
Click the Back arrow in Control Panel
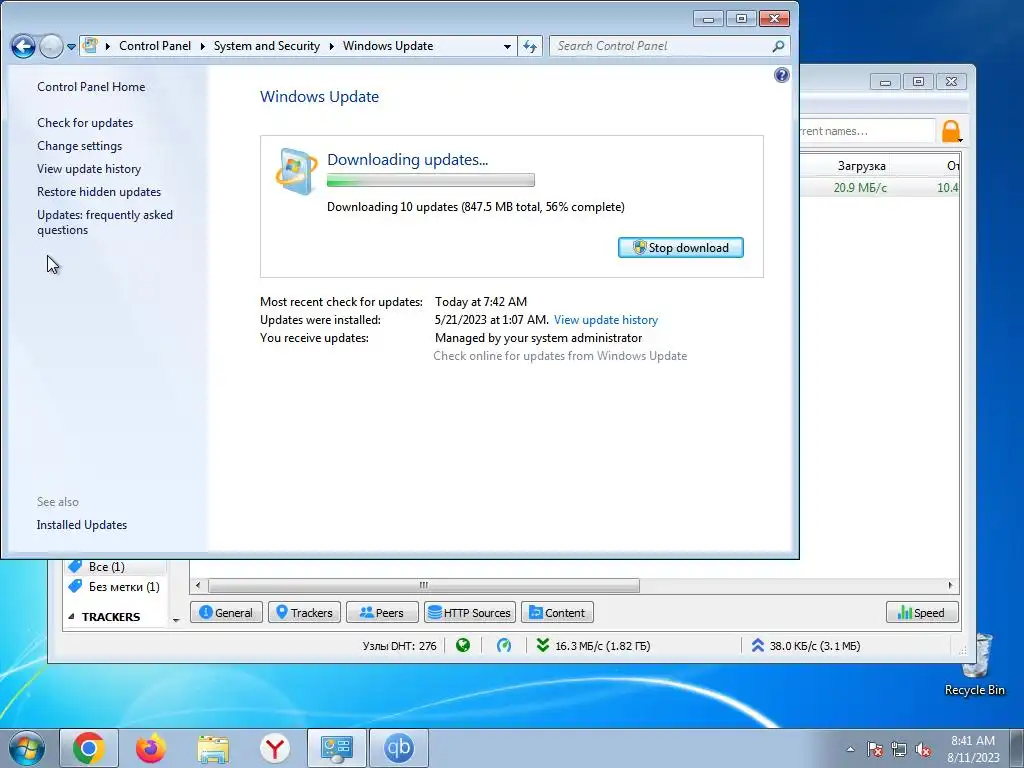click(24, 46)
